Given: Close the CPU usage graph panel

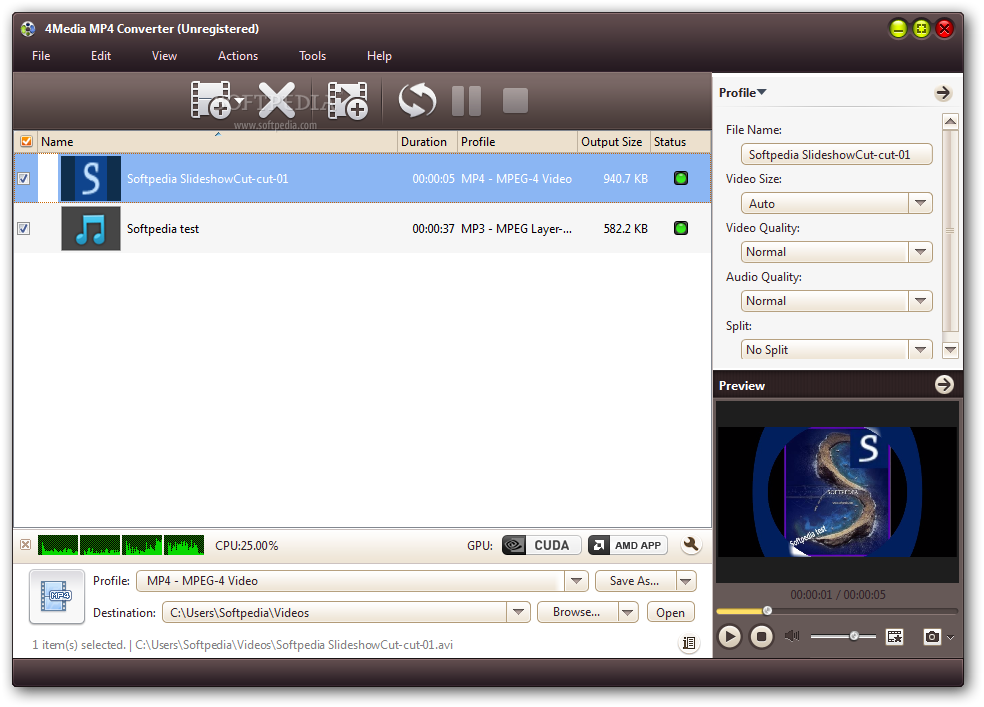Looking at the screenshot, I should [25, 545].
